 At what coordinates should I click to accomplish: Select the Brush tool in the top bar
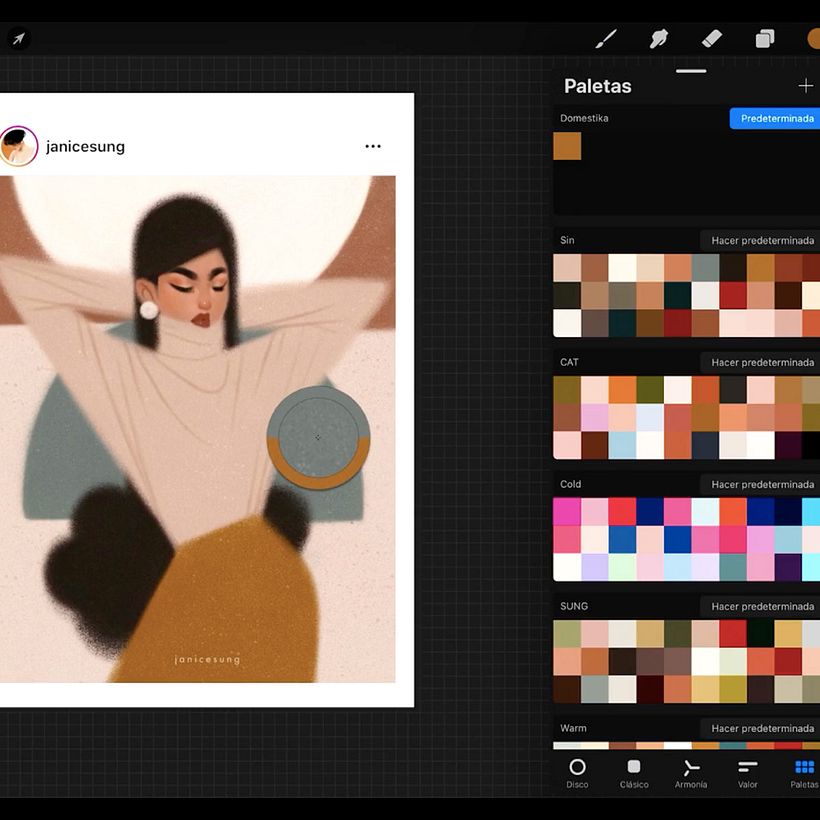pyautogui.click(x=606, y=39)
